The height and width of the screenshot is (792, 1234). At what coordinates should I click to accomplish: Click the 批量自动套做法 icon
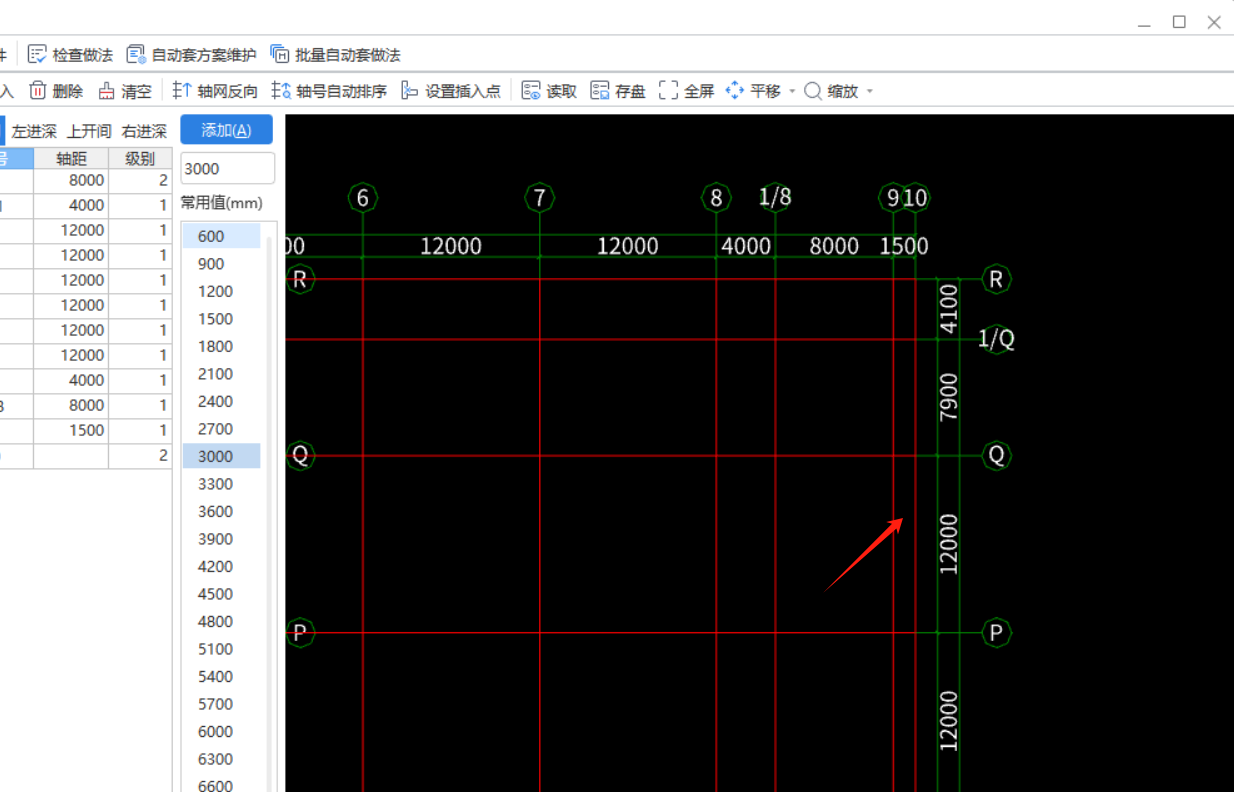coord(280,55)
